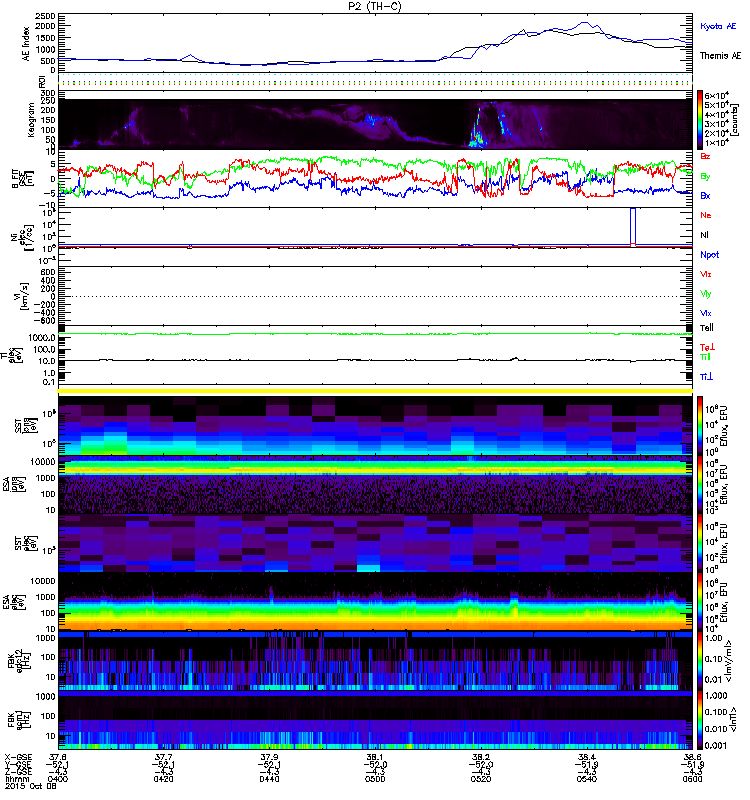The height and width of the screenshot is (800, 750).
Task: Click the 0440 time tick label
Action: (x=269, y=779)
